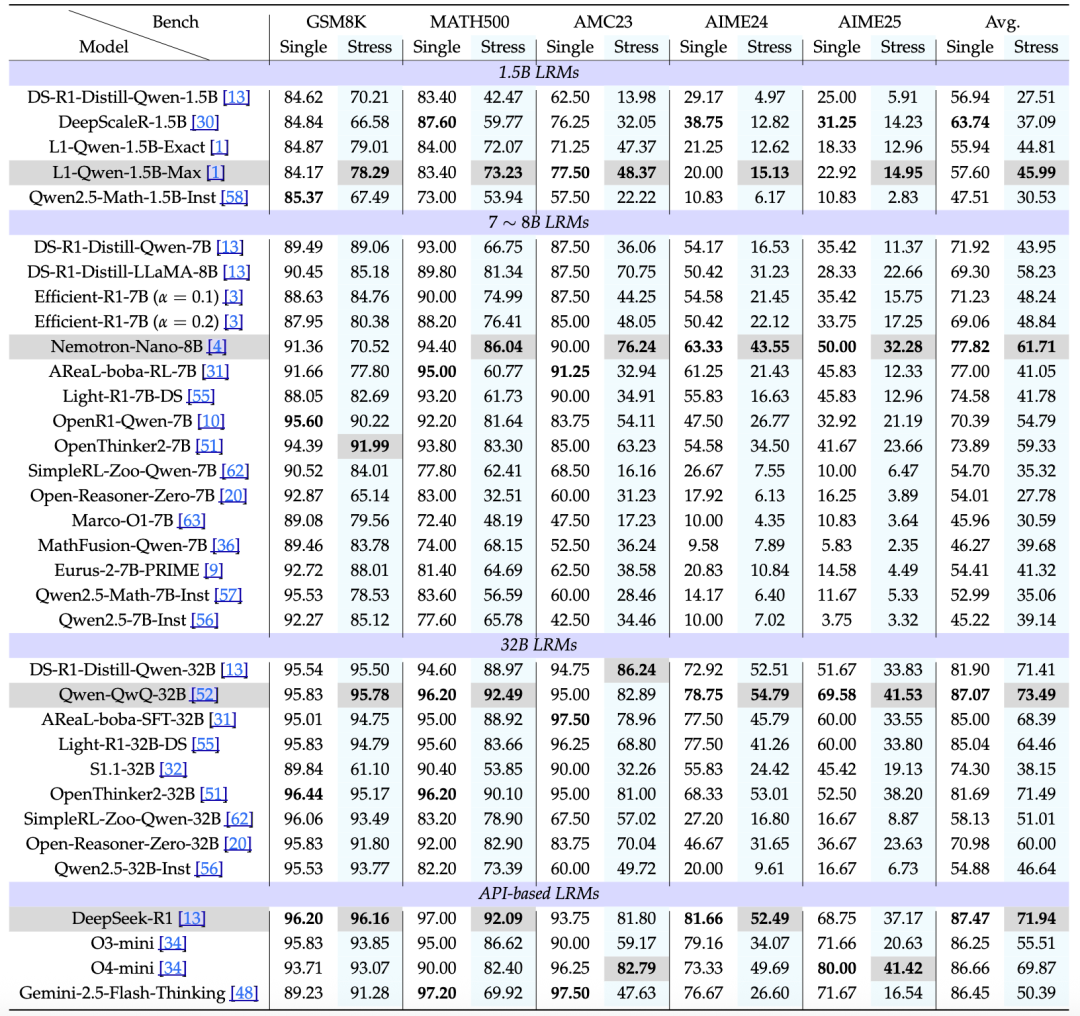The height and width of the screenshot is (1016, 1080).
Task: Click the 71.94 value on DeepSeek-R1 row
Action: point(1036,918)
